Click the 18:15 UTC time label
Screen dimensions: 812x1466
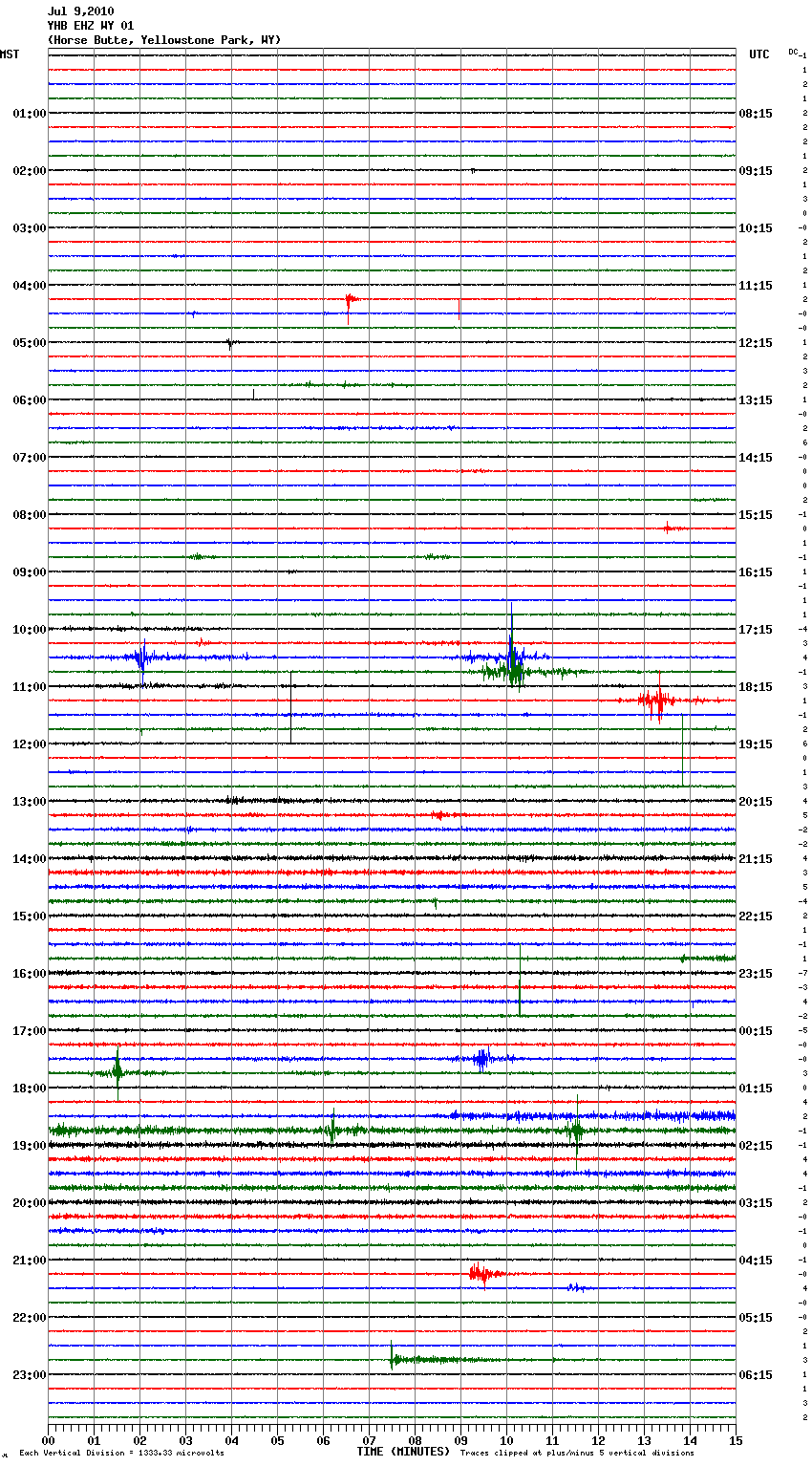[756, 687]
